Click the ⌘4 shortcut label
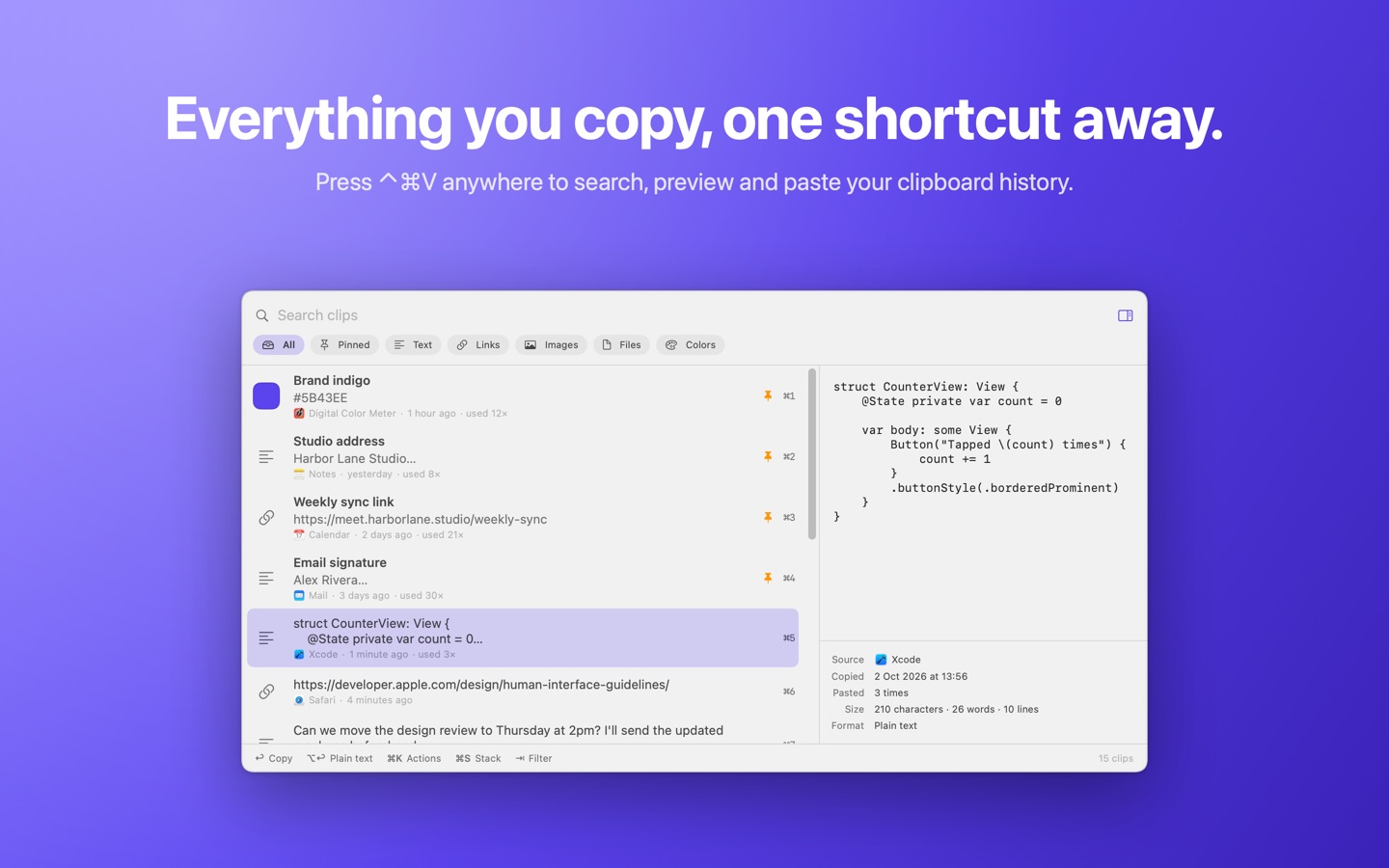The image size is (1389, 868). click(x=789, y=578)
